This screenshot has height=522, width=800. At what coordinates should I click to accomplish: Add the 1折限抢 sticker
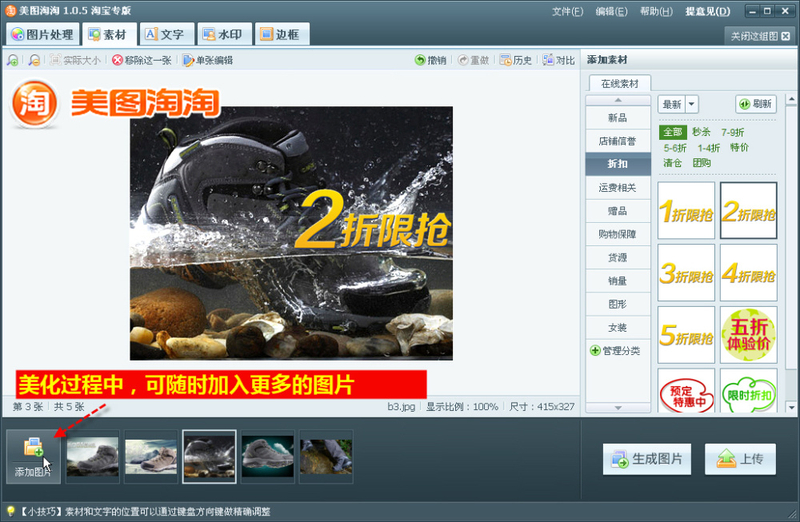click(686, 210)
